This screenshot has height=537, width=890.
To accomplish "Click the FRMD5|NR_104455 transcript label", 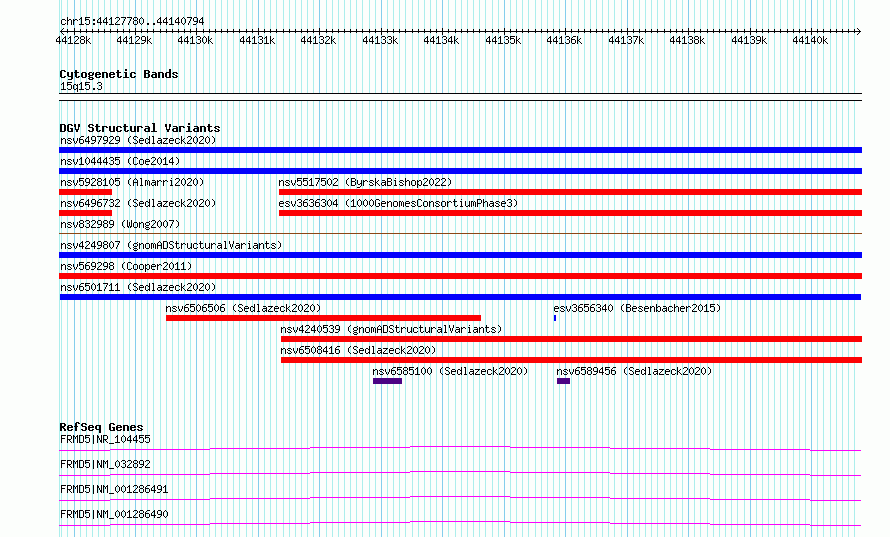I will click(x=105, y=439).
